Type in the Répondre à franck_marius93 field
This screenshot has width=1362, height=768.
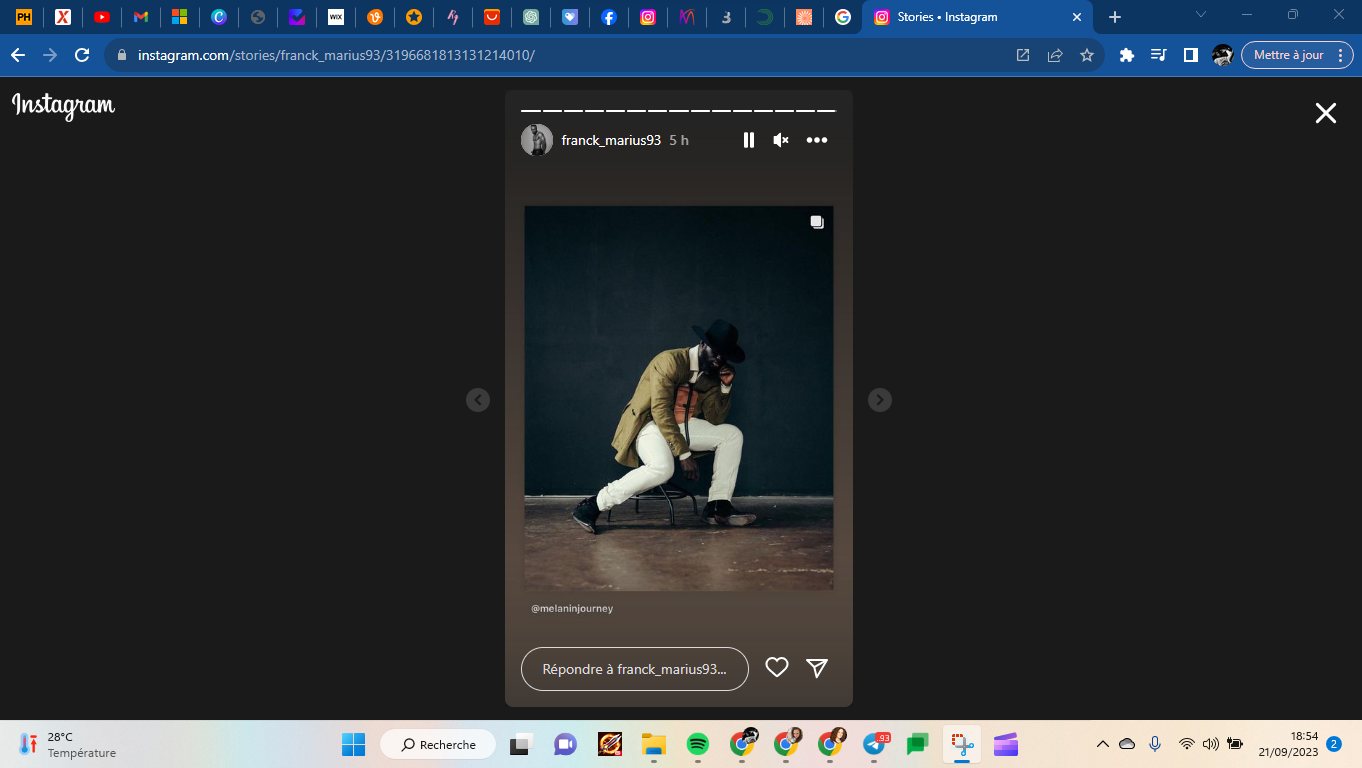tap(634, 669)
